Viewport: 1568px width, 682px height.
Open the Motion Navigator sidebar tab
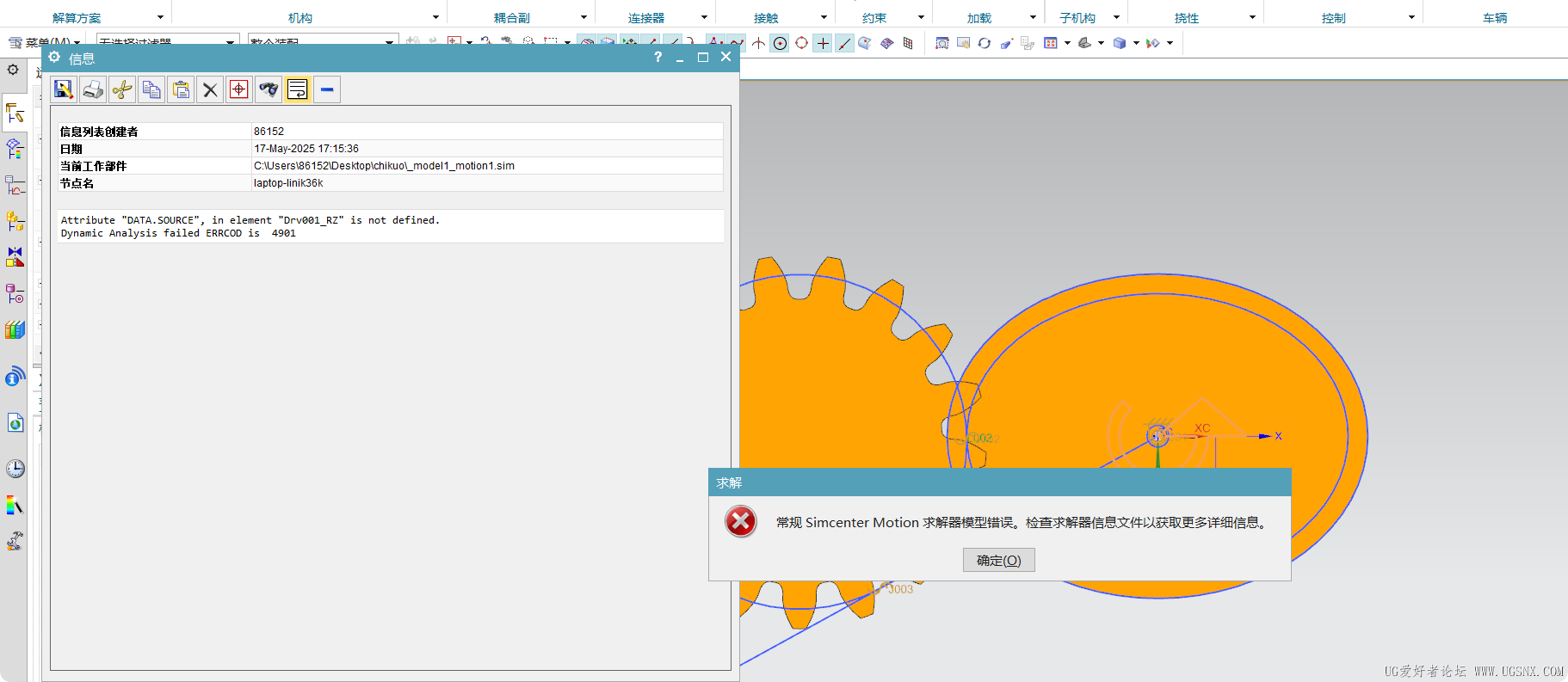[x=15, y=113]
